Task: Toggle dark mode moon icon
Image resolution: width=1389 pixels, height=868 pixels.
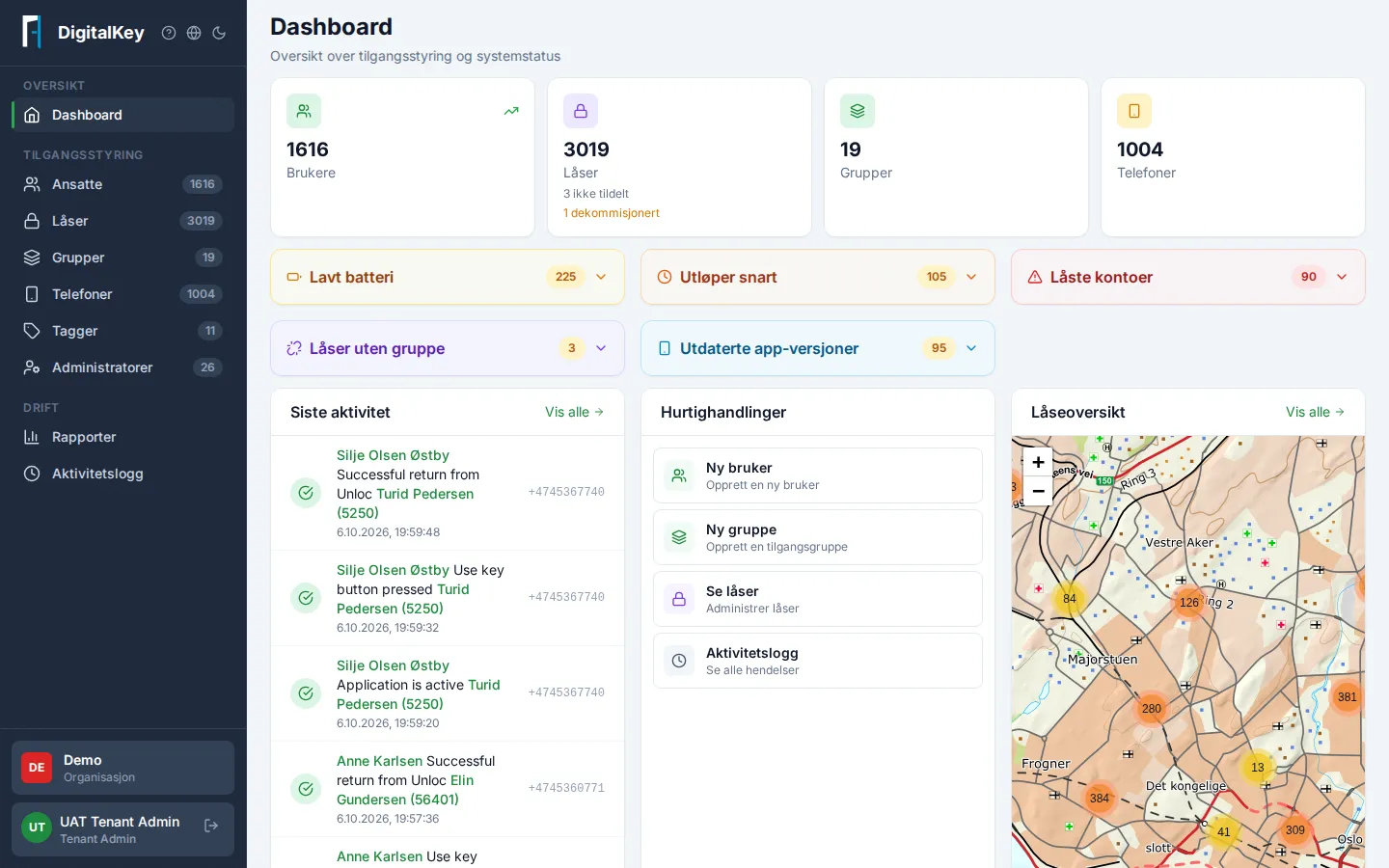Action: 219,33
